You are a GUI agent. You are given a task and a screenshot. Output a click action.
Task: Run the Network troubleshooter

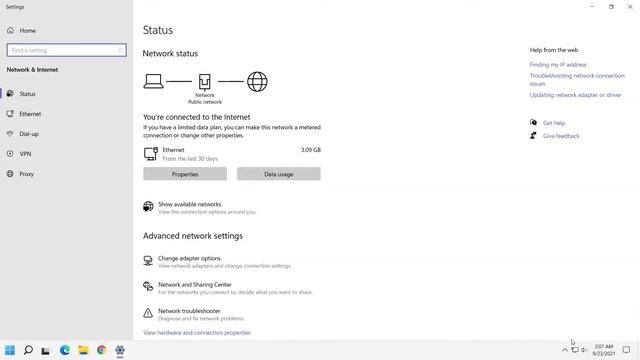(x=189, y=311)
